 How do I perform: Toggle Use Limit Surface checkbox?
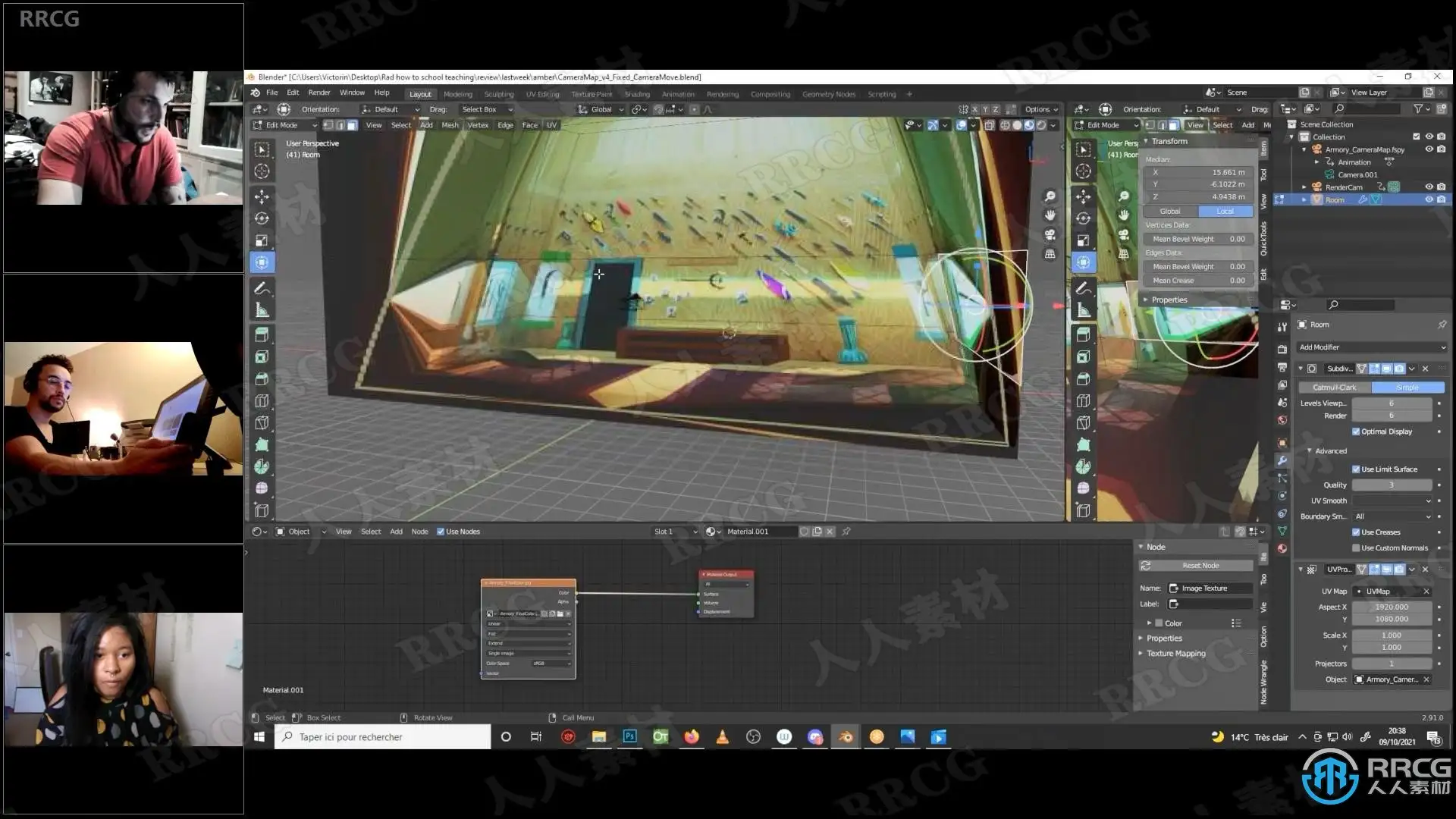point(1356,469)
